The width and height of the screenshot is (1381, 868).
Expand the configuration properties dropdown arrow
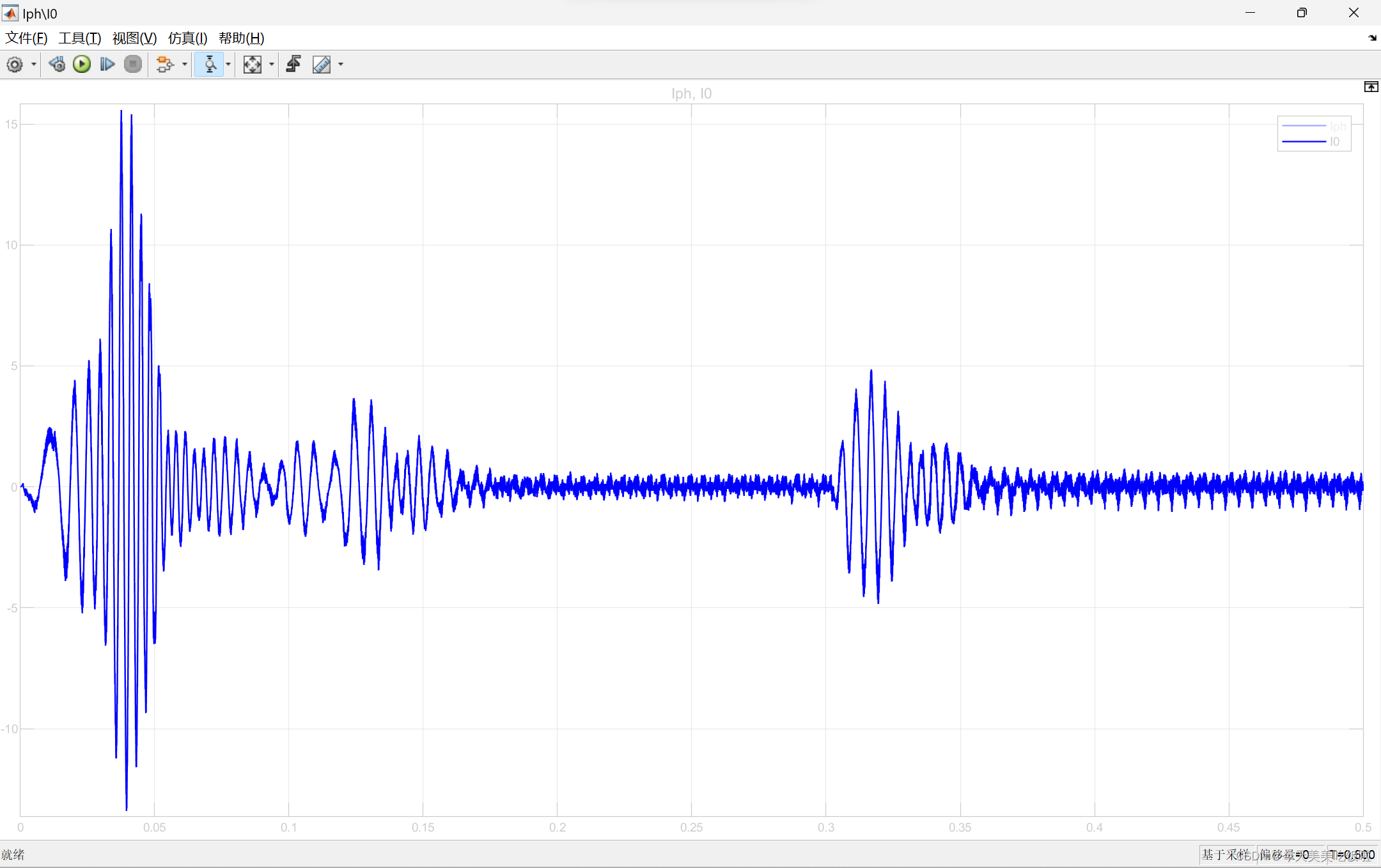33,65
